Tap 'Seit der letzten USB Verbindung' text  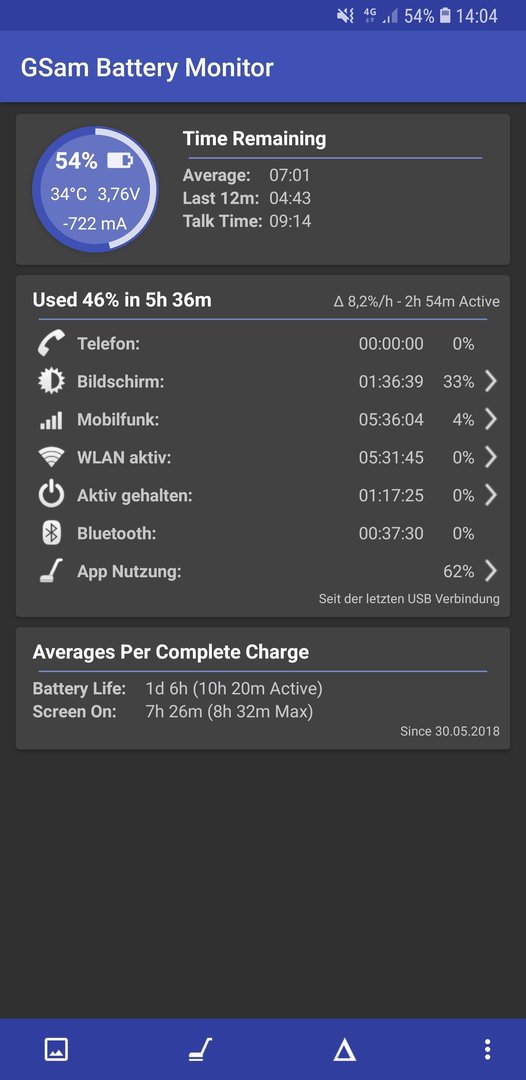click(409, 599)
